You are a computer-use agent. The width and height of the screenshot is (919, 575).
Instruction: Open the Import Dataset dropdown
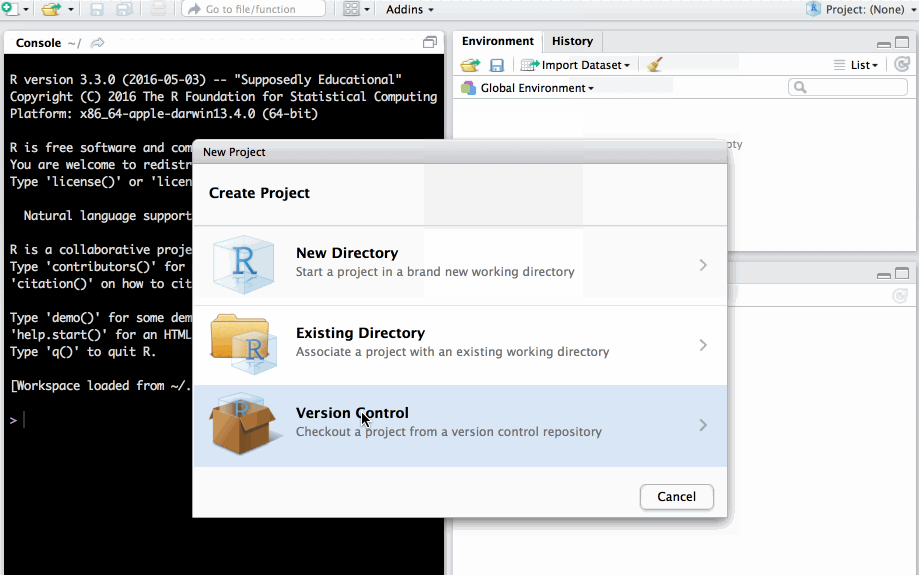point(576,65)
